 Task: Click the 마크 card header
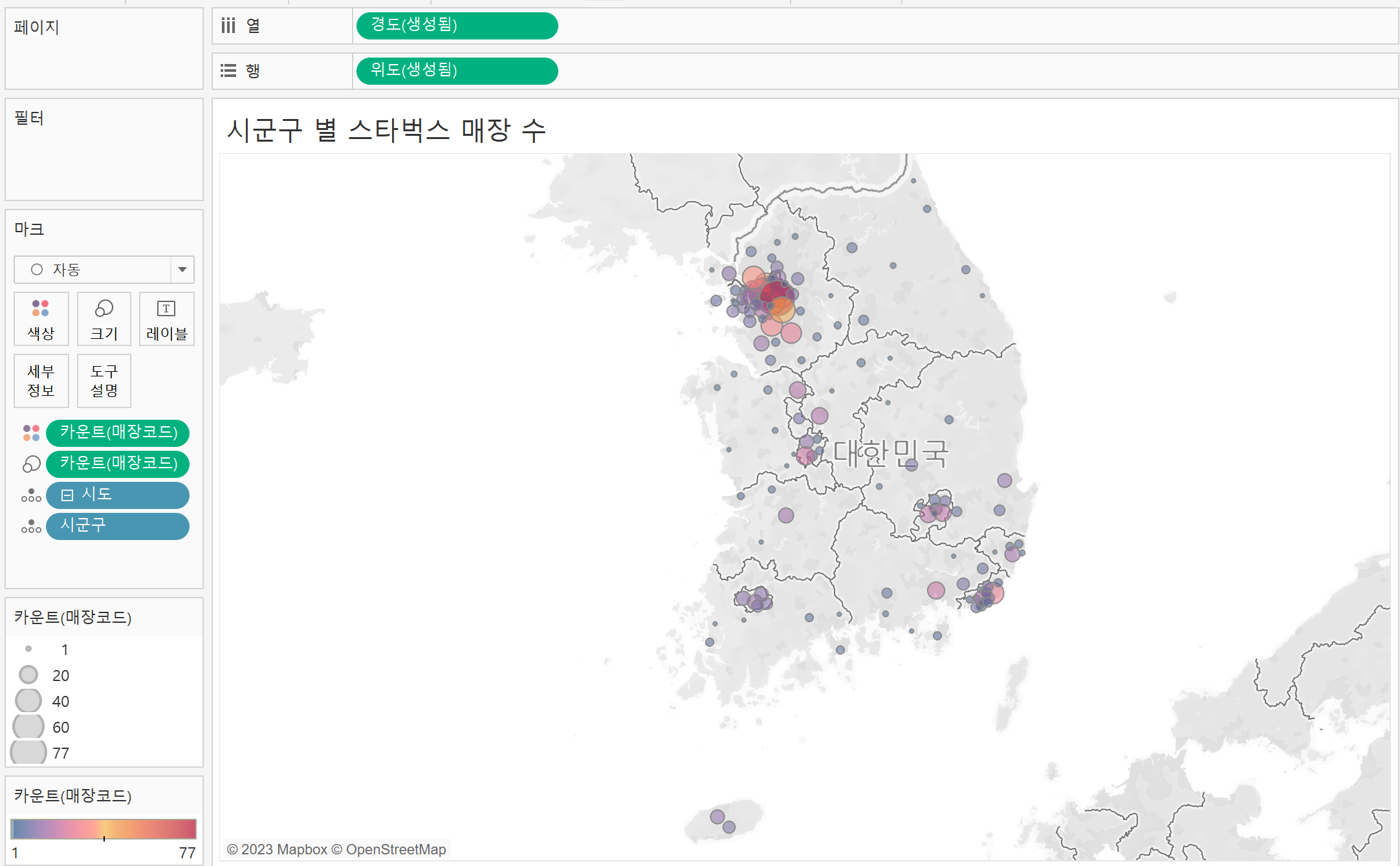click(x=29, y=229)
